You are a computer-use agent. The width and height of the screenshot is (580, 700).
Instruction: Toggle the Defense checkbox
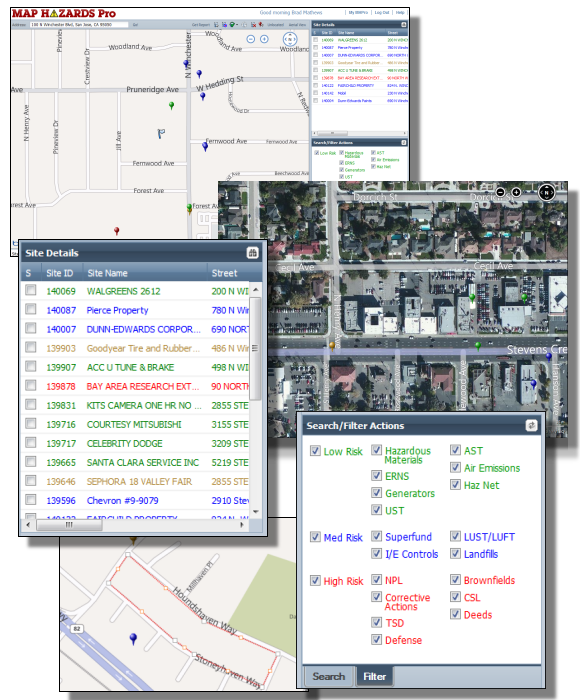tap(376, 639)
